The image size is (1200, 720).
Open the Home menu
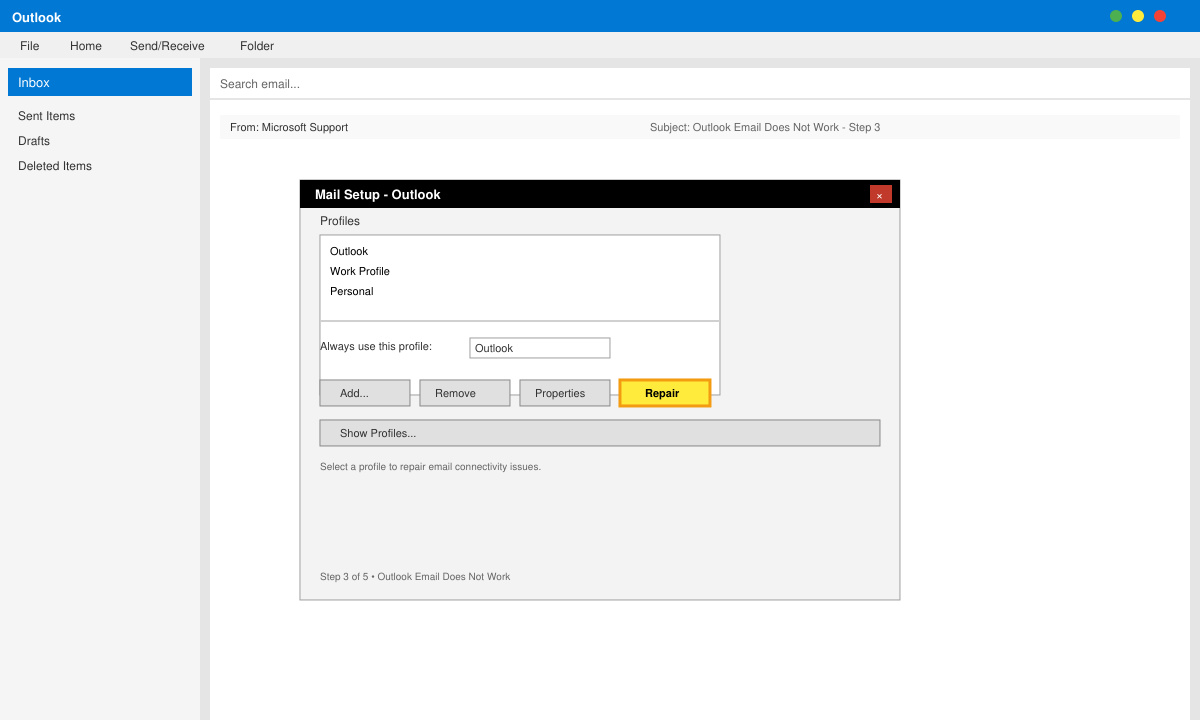[x=86, y=46]
